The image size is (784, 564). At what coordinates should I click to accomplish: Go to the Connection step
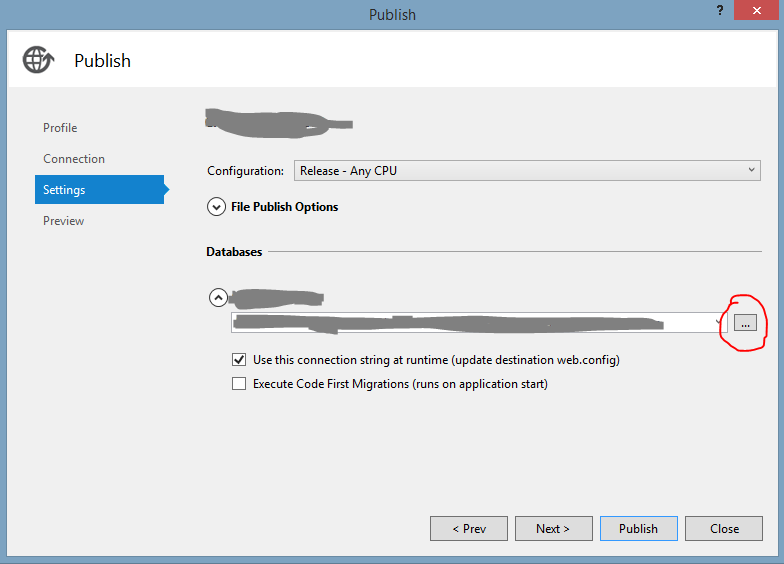pyautogui.click(x=74, y=159)
